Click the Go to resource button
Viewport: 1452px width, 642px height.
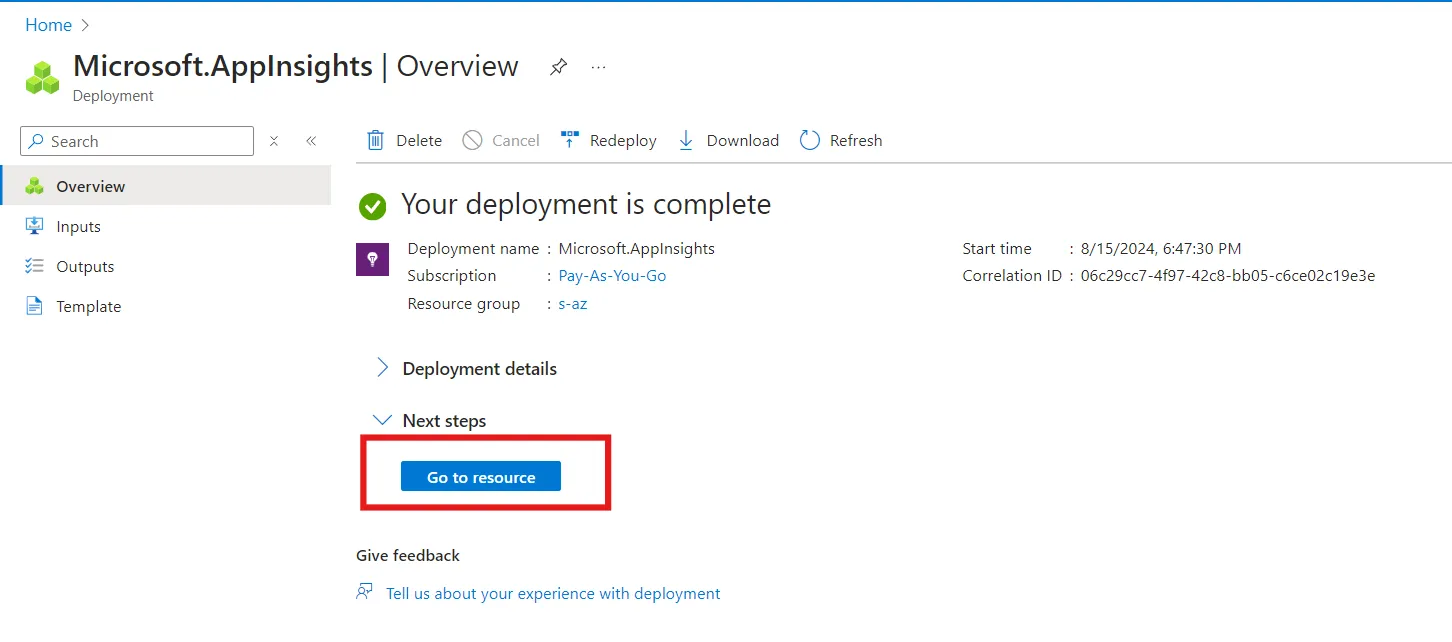(480, 476)
